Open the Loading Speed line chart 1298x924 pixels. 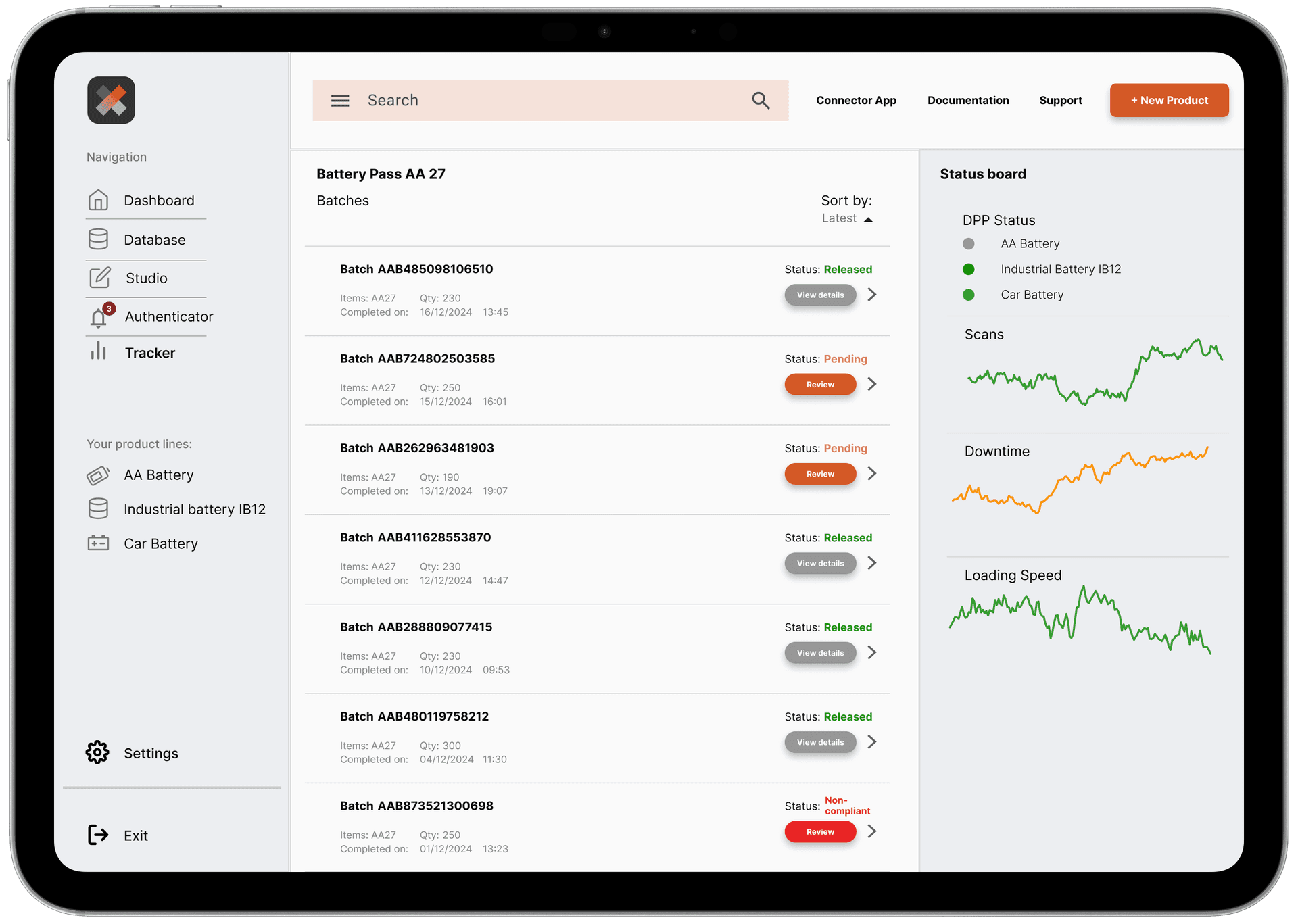(x=1080, y=620)
